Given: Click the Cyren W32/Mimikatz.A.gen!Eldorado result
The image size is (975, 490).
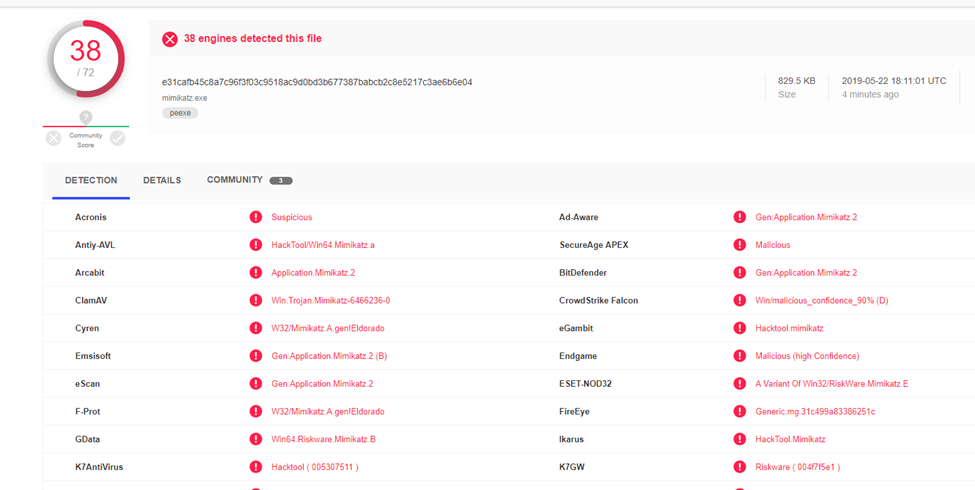Looking at the screenshot, I should point(328,328).
